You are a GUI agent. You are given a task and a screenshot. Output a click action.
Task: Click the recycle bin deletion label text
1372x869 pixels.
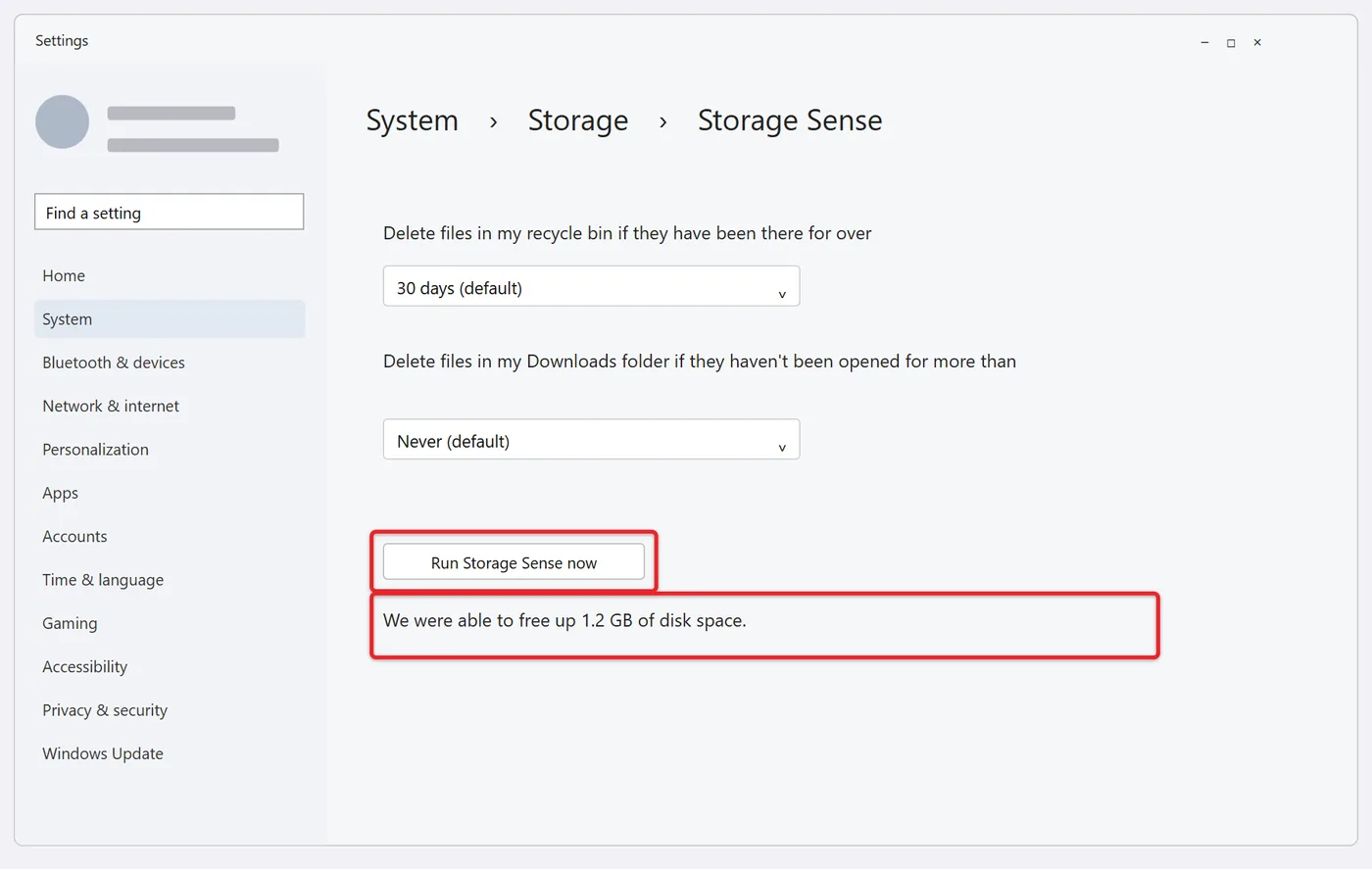point(627,233)
